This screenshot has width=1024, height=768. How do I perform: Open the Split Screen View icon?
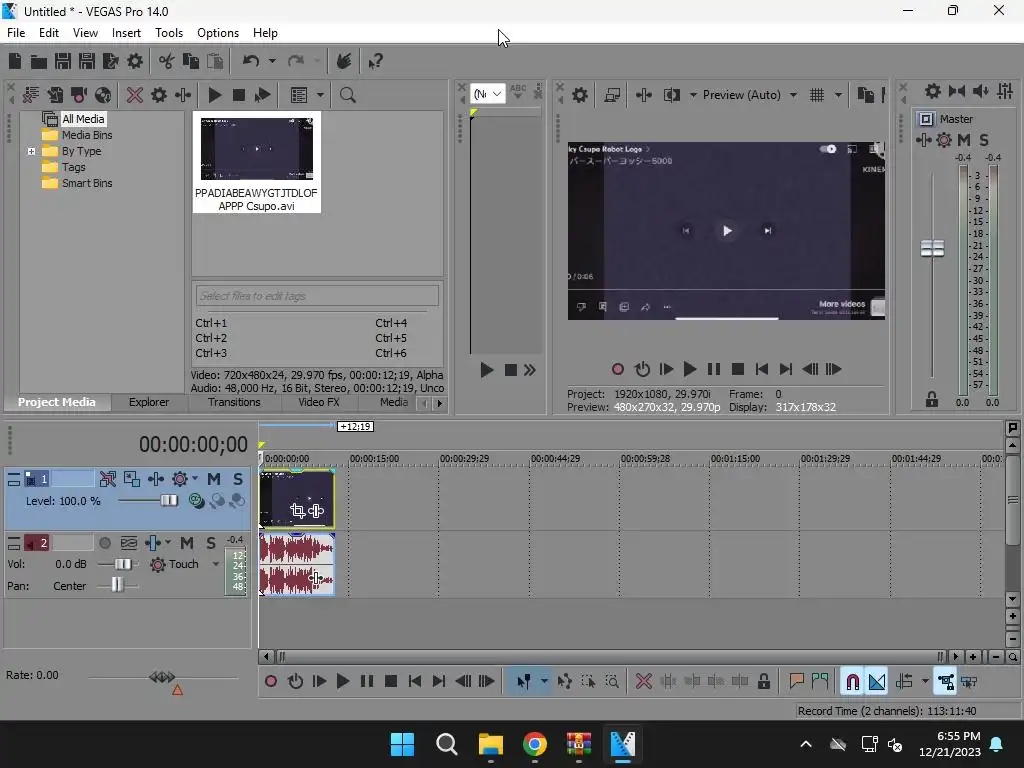pyautogui.click(x=671, y=95)
